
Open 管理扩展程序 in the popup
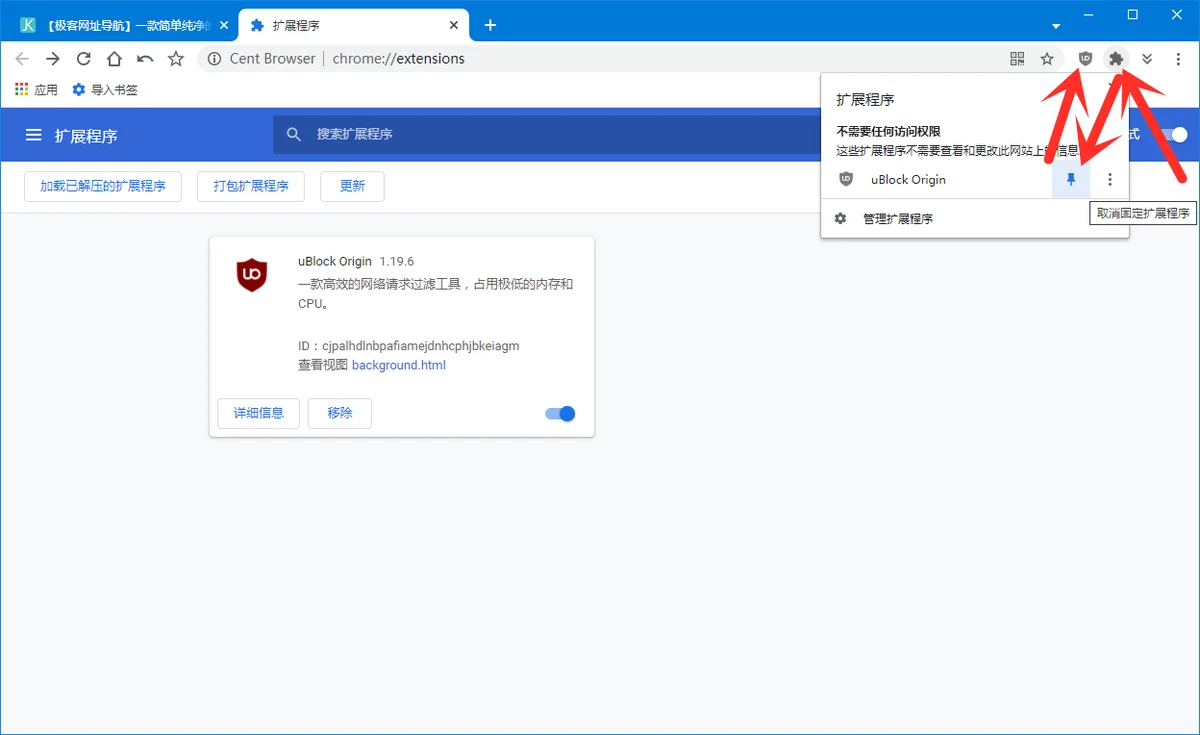[x=975, y=218]
